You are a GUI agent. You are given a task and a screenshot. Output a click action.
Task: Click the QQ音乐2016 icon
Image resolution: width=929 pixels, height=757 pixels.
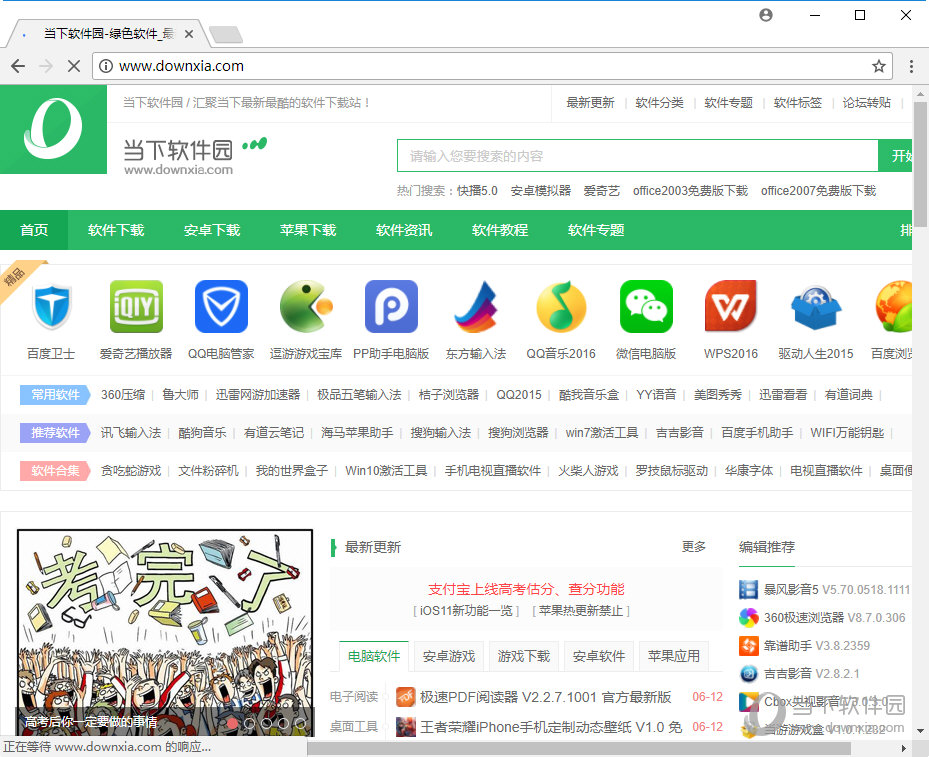pyautogui.click(x=561, y=306)
